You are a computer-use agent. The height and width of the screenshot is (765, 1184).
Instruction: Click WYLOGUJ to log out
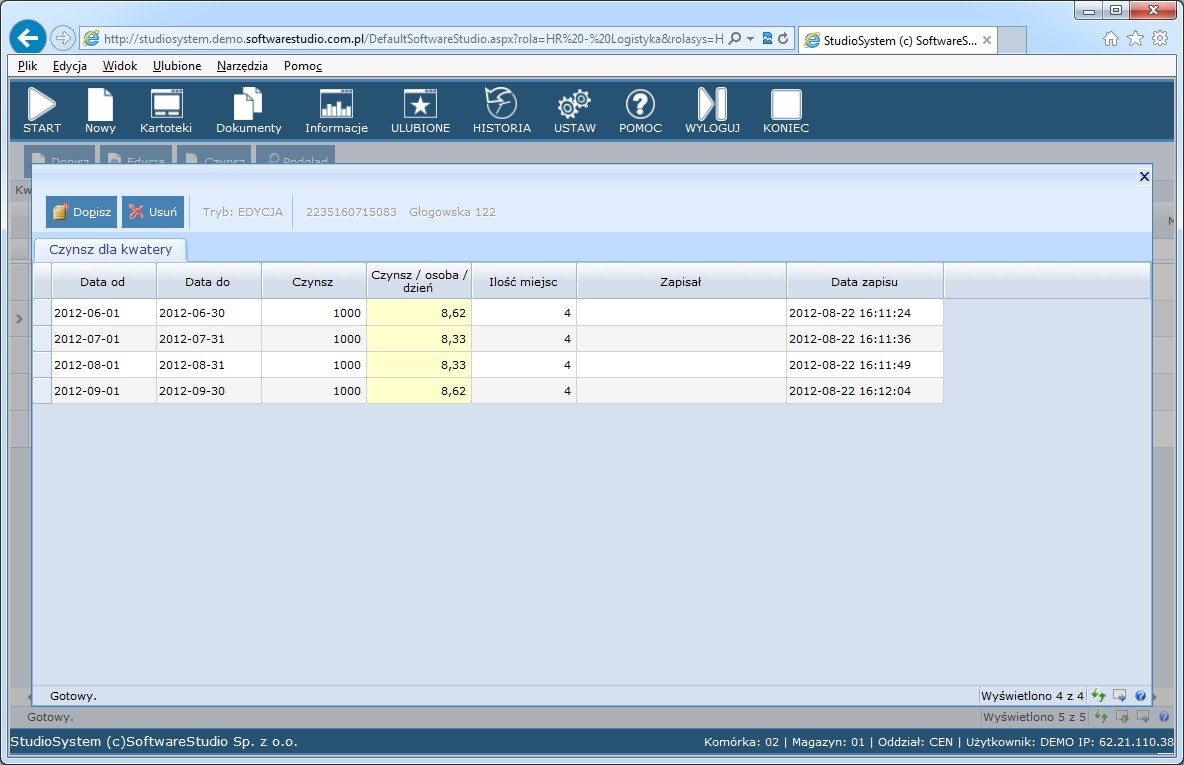(712, 110)
